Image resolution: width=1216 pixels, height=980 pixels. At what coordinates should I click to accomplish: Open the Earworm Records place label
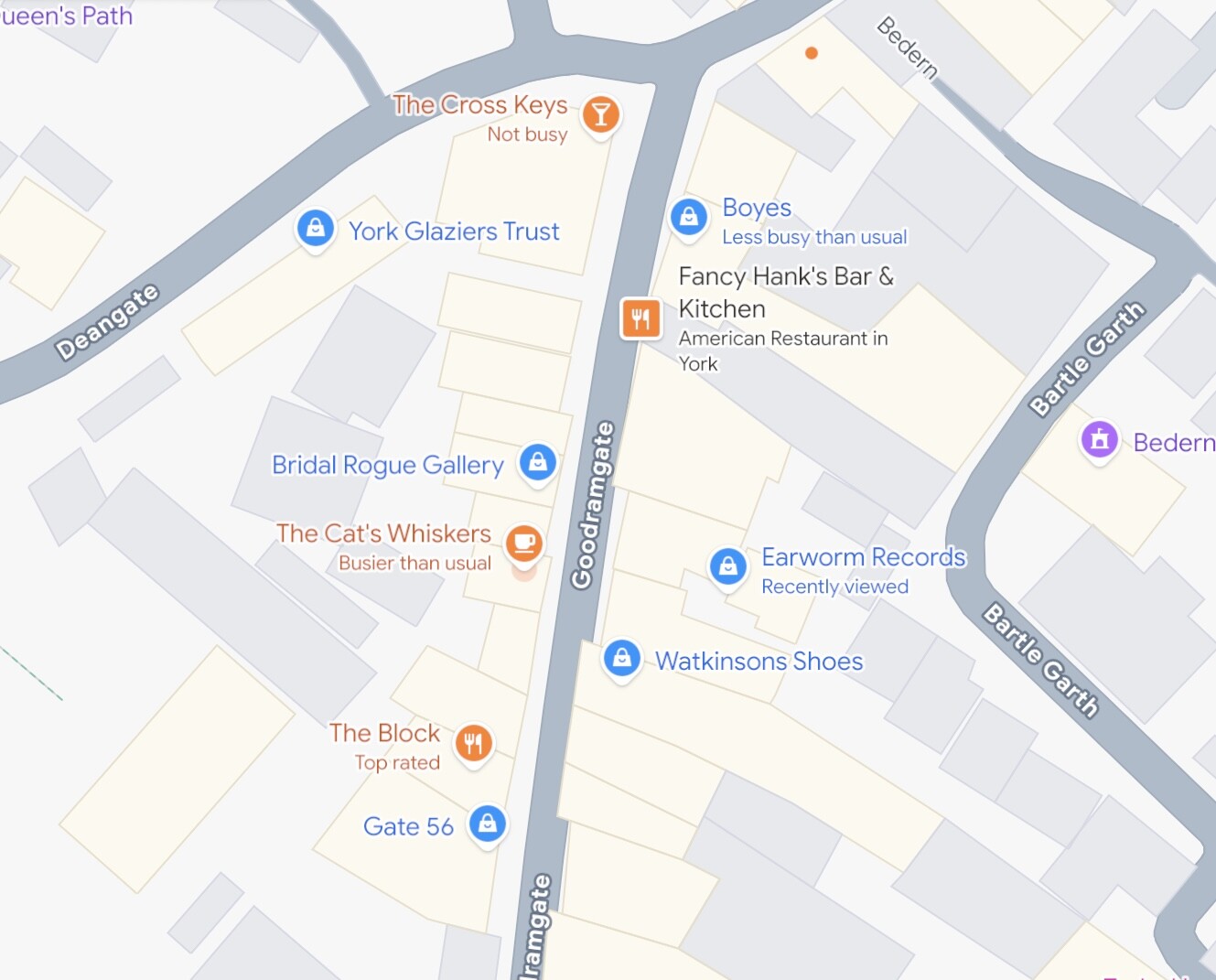864,556
